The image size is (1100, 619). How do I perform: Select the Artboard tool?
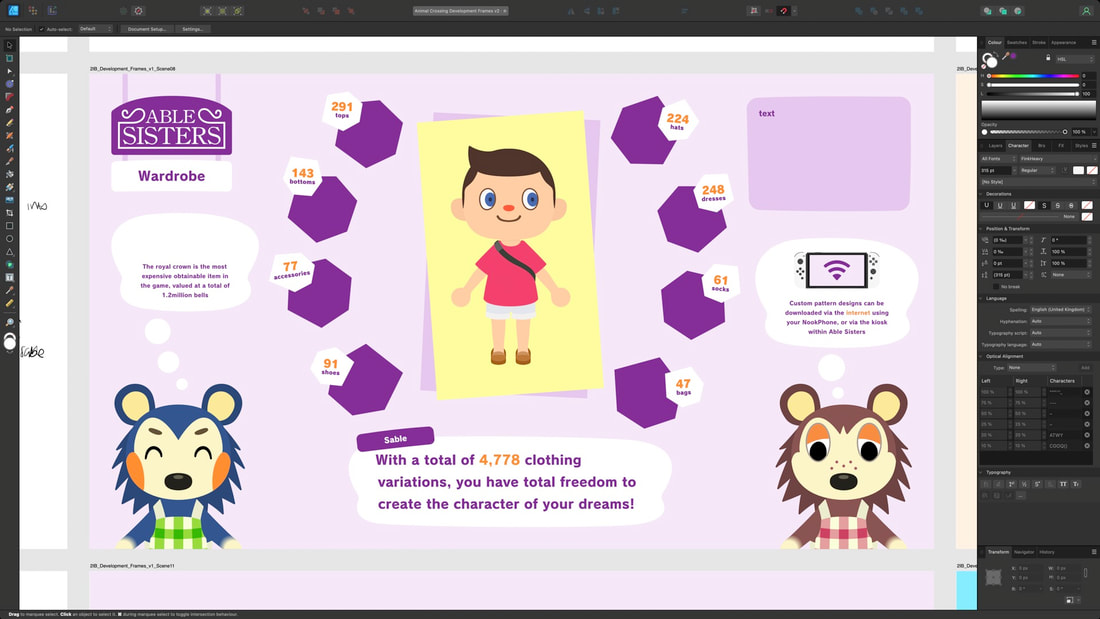pyautogui.click(x=9, y=58)
